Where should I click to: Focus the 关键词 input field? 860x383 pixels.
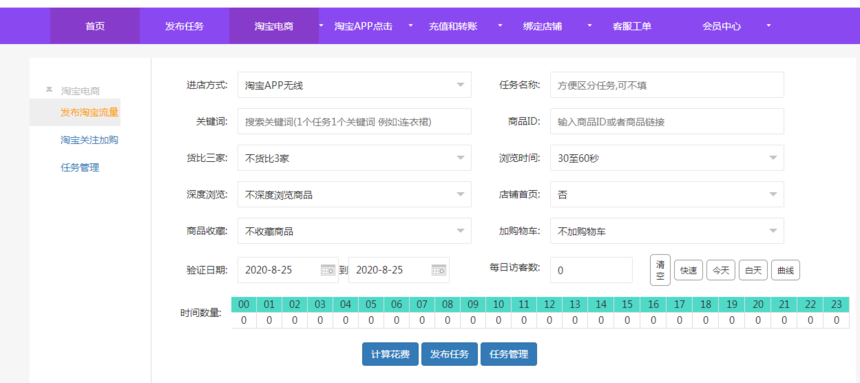354,121
